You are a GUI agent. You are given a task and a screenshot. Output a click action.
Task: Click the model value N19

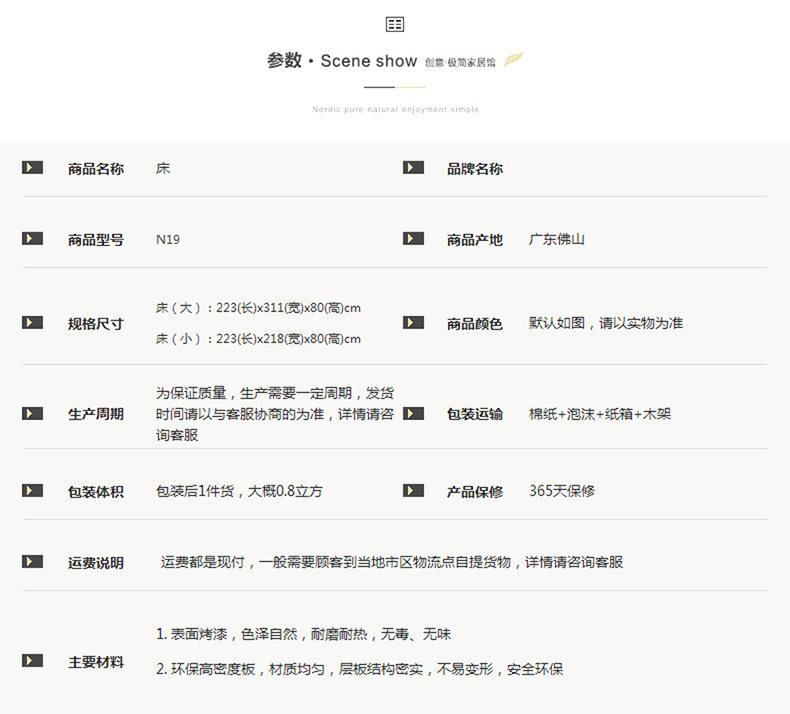point(168,239)
